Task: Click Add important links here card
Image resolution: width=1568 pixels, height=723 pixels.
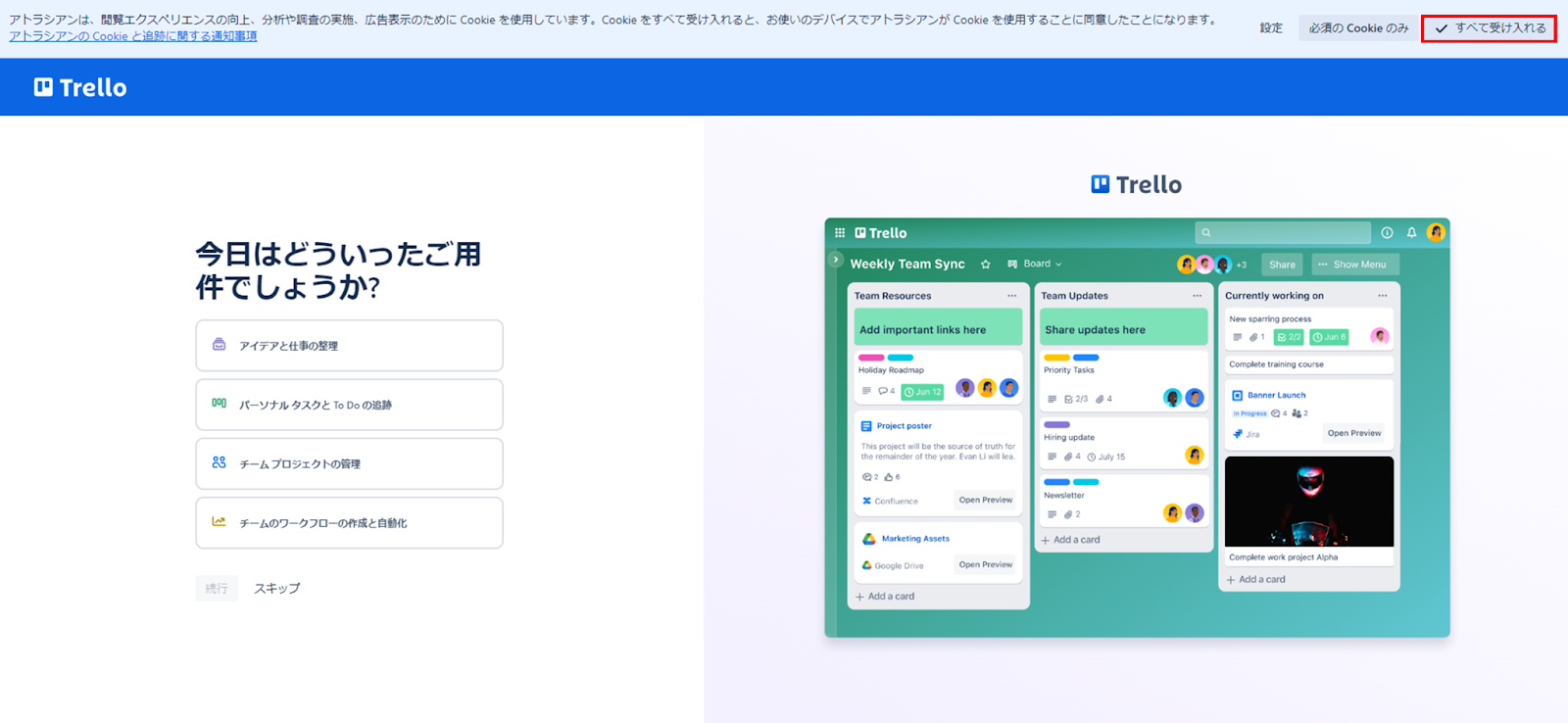Action: pyautogui.click(x=938, y=327)
